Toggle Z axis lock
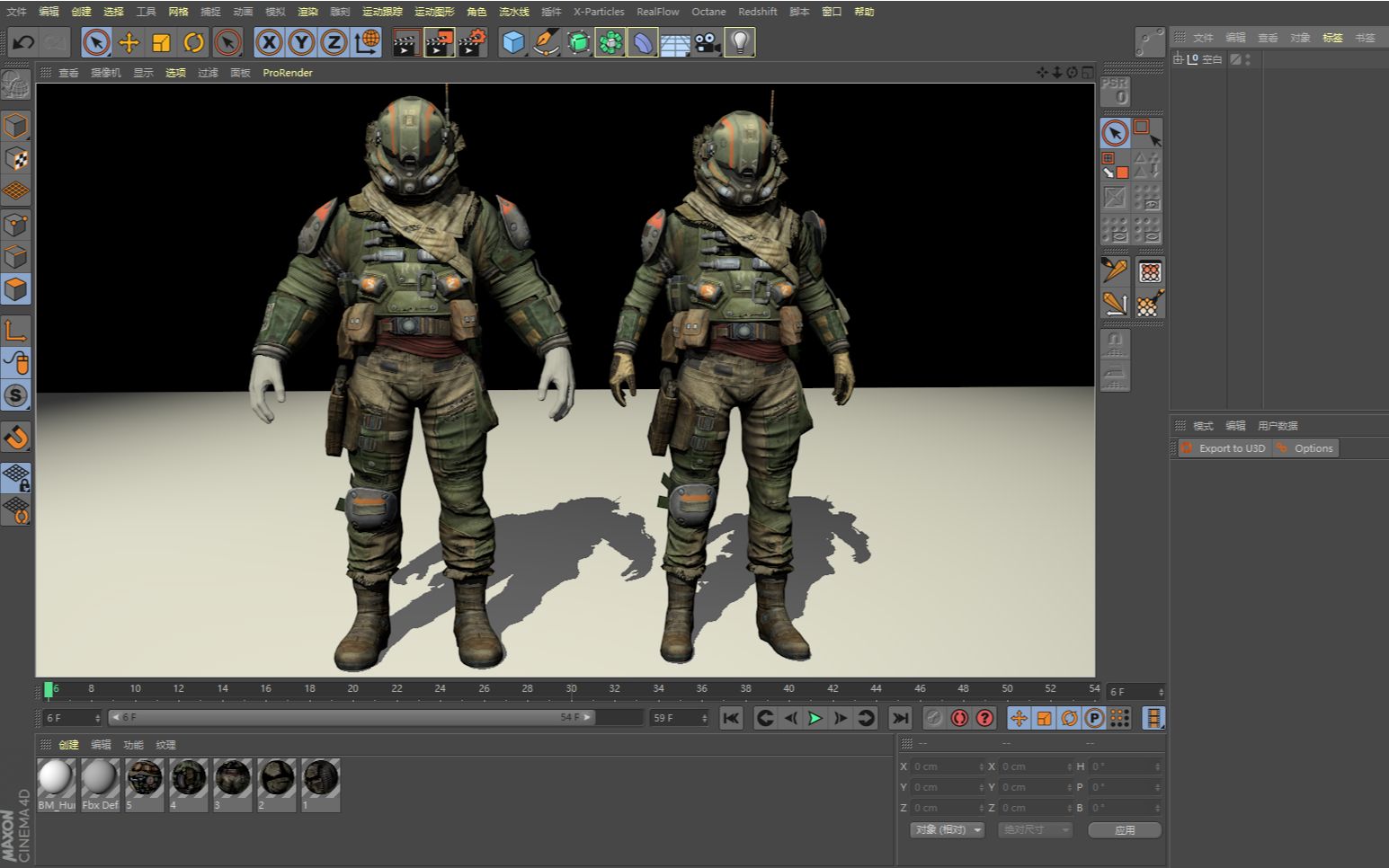 click(334, 42)
